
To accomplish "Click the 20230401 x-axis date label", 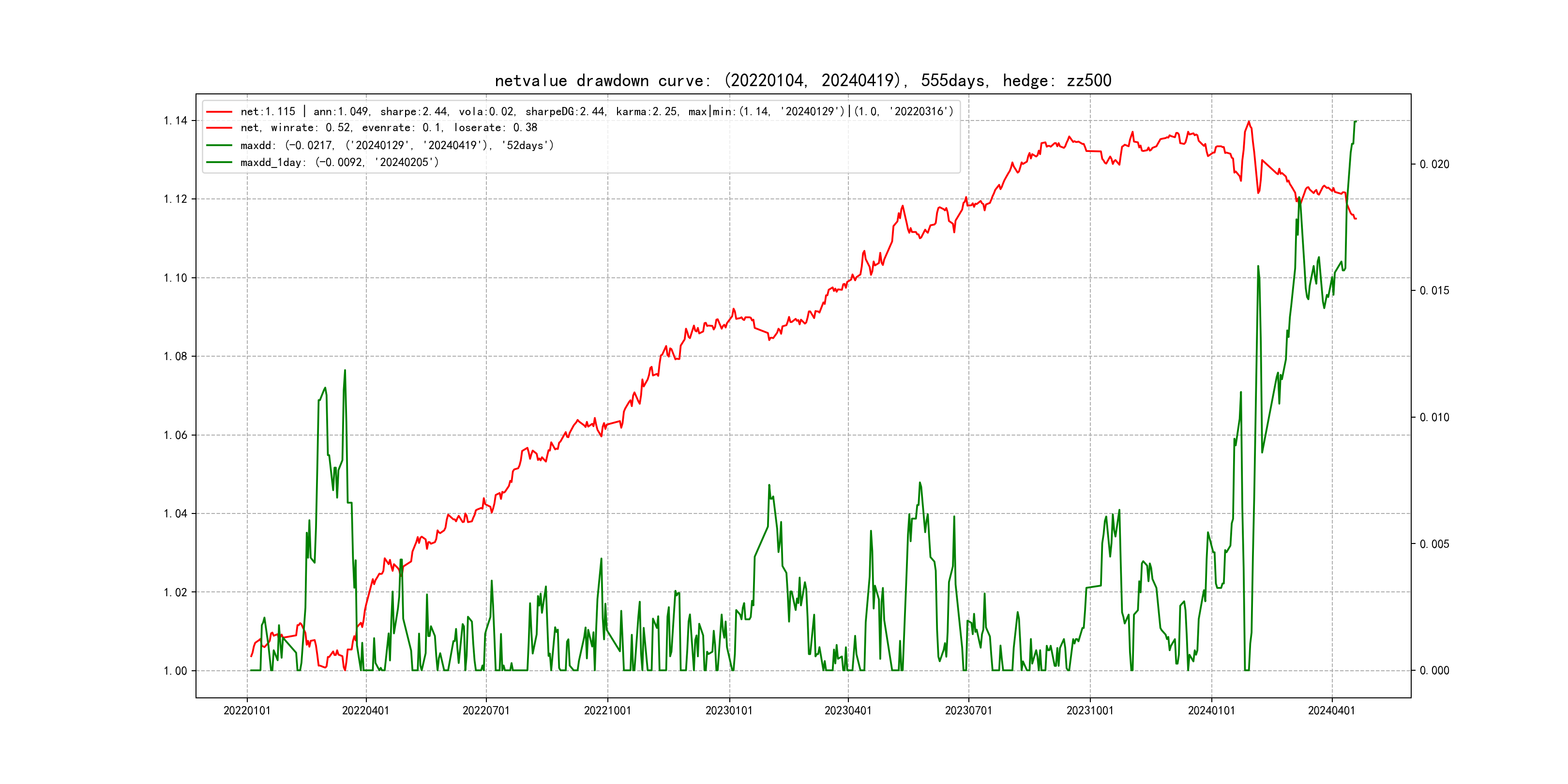I will tap(847, 710).
